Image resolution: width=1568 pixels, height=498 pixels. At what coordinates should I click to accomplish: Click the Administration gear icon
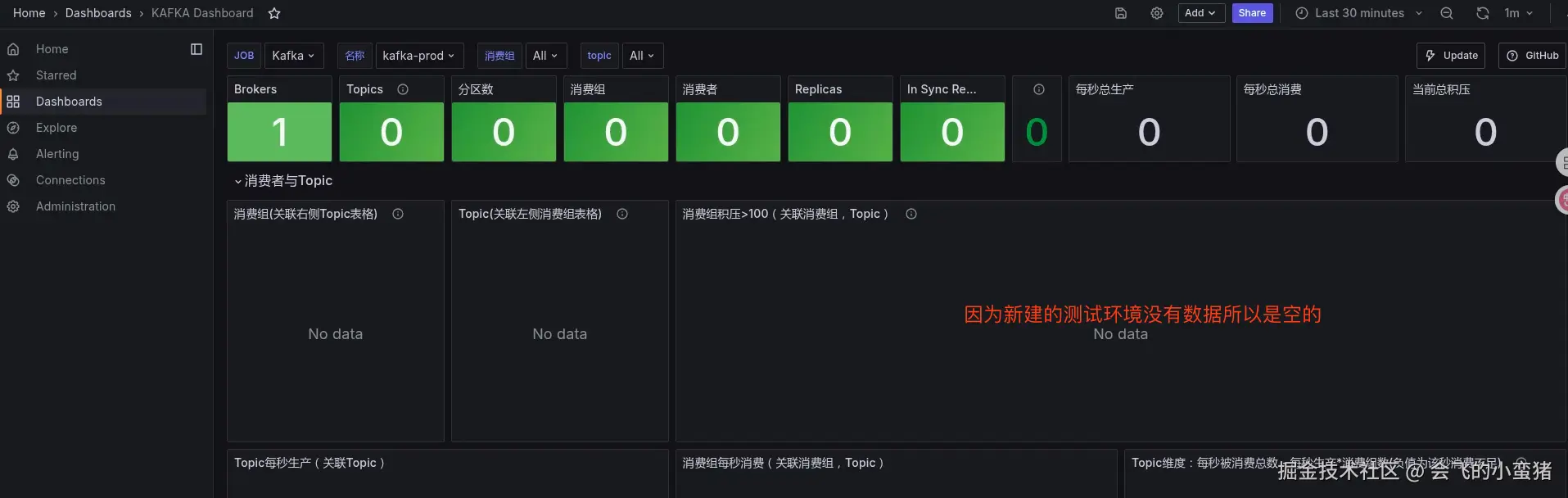point(13,206)
